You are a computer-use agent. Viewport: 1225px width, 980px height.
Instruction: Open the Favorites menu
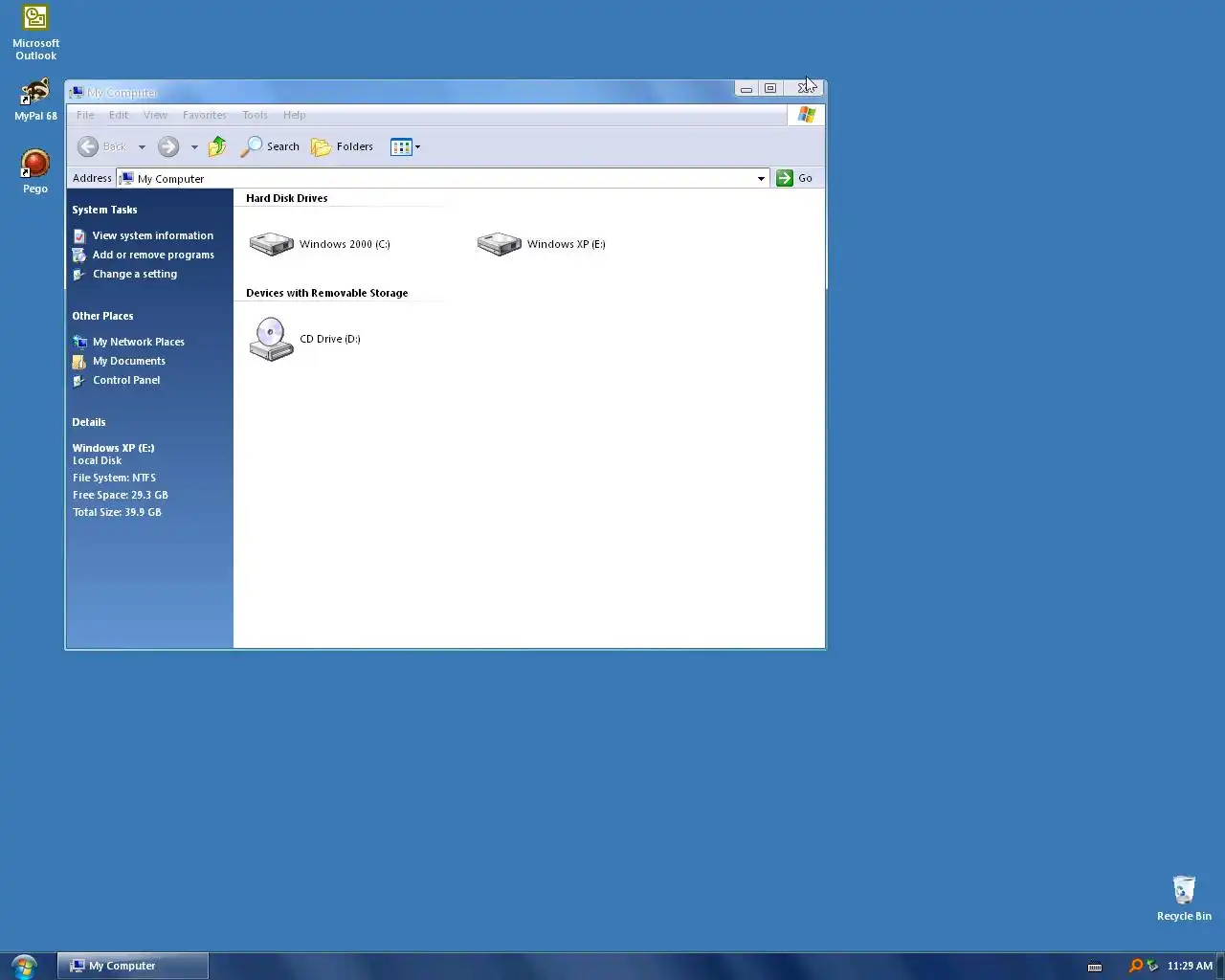tap(205, 115)
